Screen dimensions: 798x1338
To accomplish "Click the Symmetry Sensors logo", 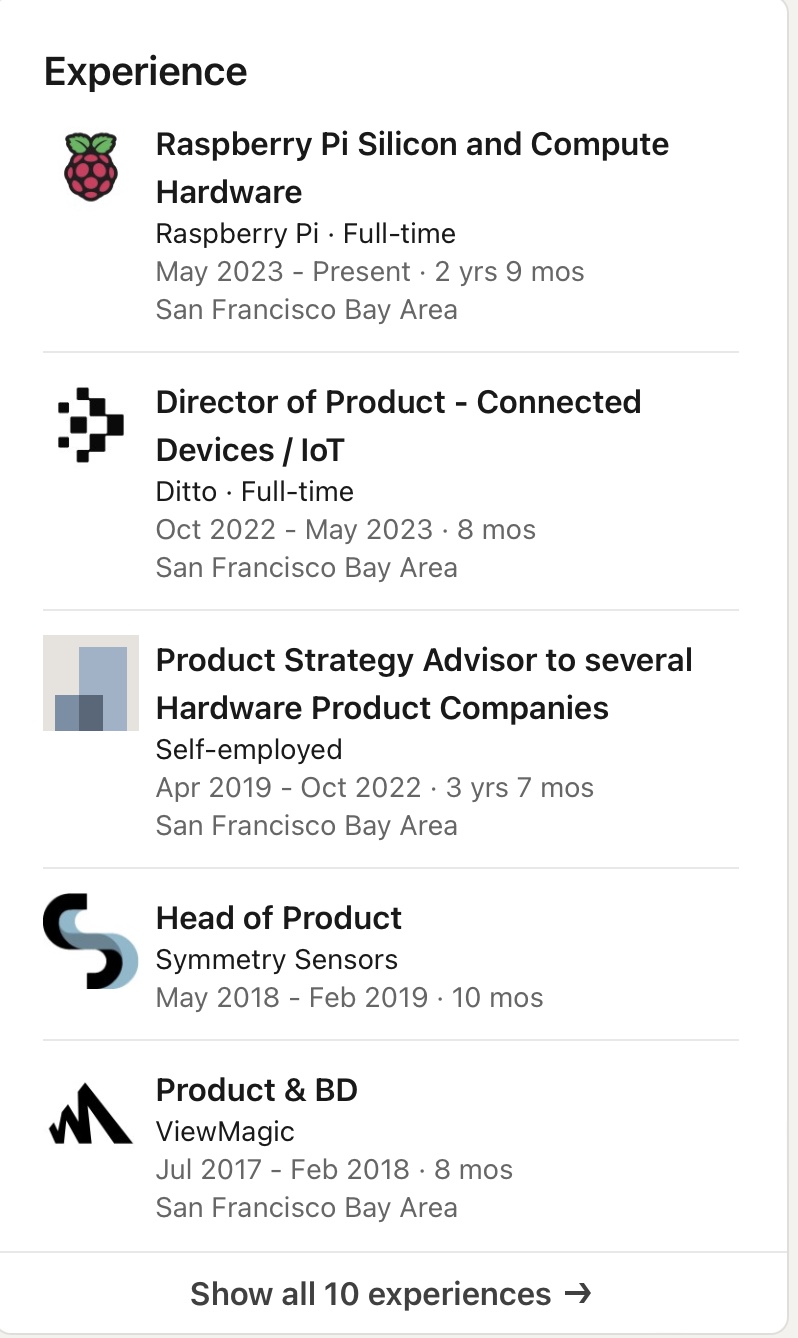I will (91, 941).
